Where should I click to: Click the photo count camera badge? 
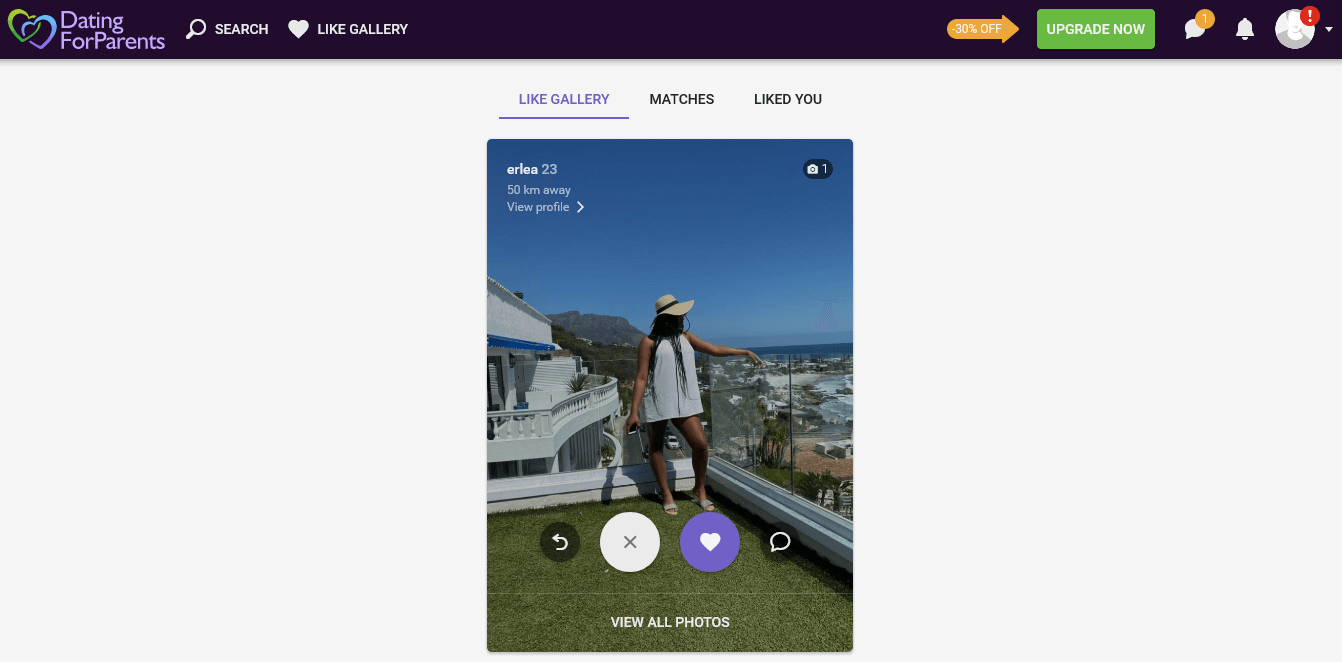pos(817,170)
